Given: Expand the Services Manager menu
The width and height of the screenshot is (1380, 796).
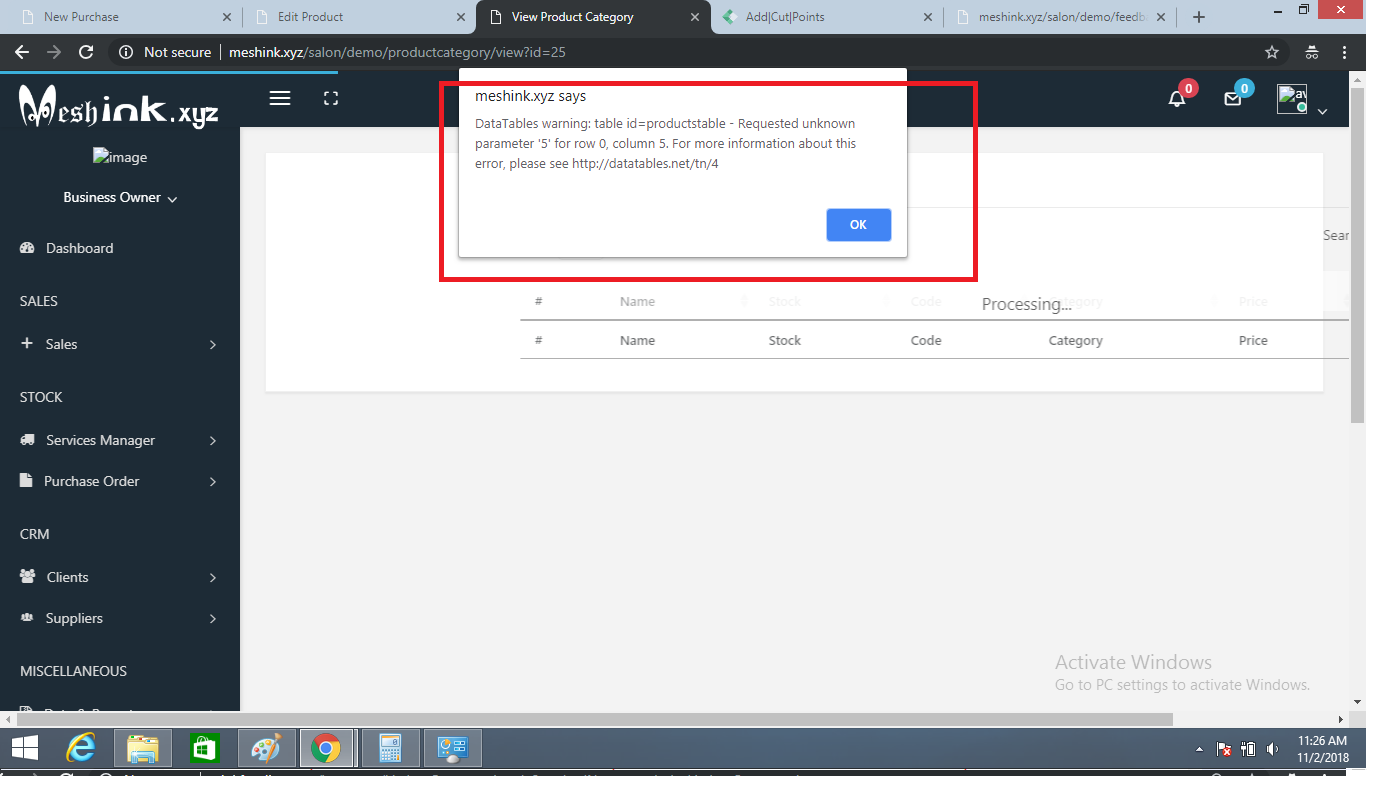Looking at the screenshot, I should tap(120, 440).
